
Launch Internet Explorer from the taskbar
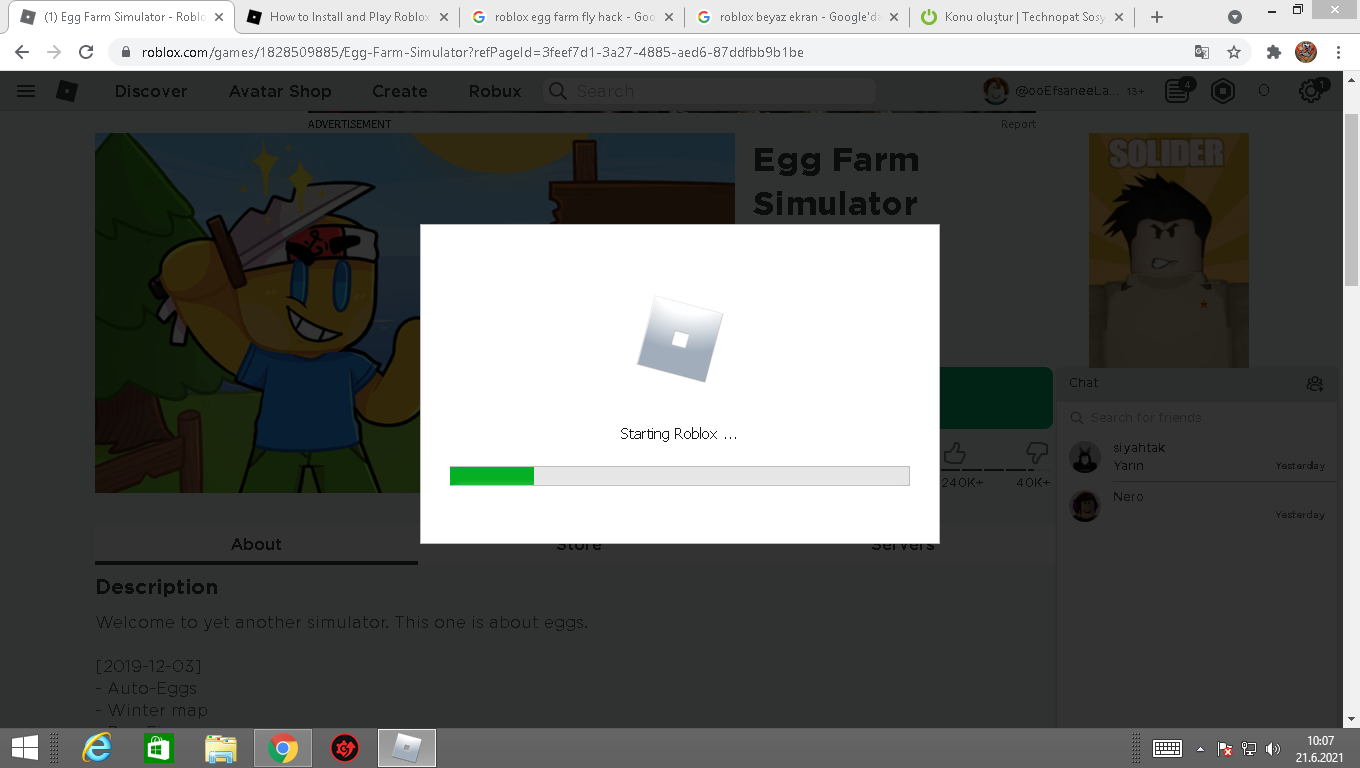(x=97, y=748)
